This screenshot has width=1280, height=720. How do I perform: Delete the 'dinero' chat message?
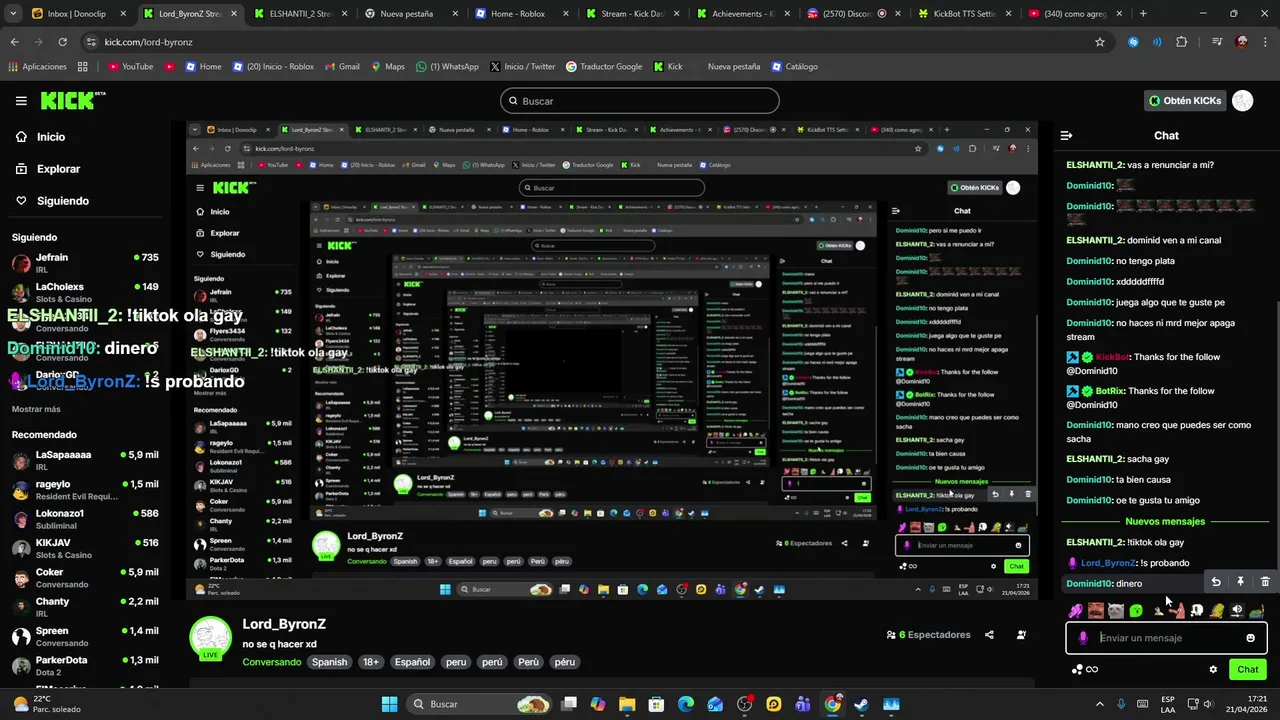point(1265,582)
